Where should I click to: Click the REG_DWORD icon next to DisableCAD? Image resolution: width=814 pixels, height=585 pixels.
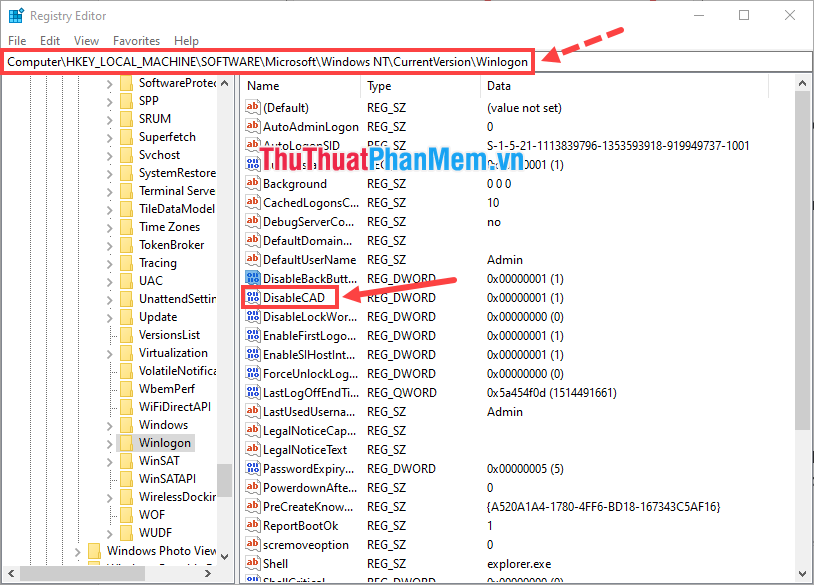click(x=253, y=297)
